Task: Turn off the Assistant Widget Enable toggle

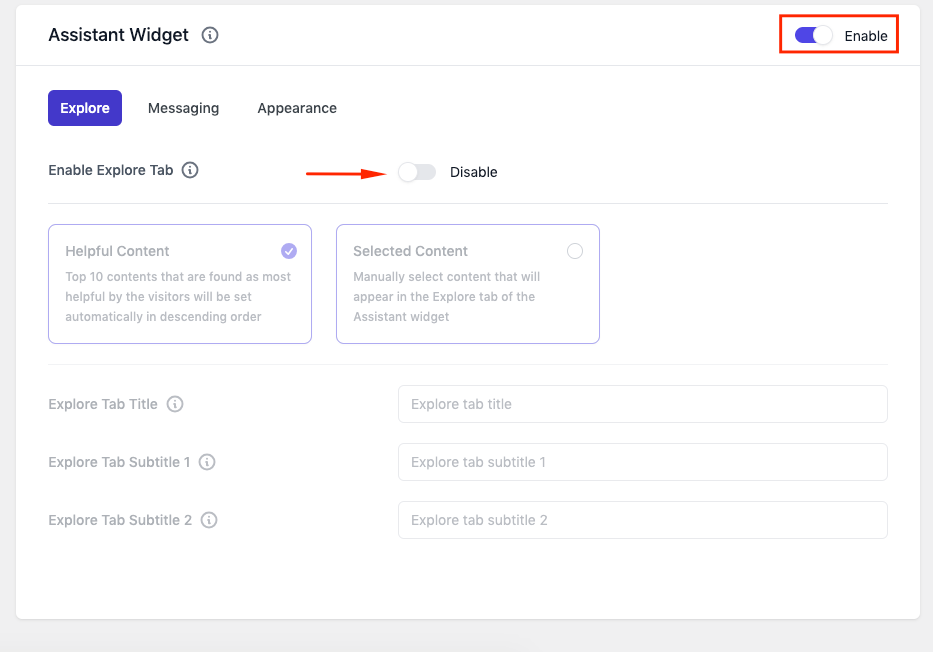Action: point(813,36)
